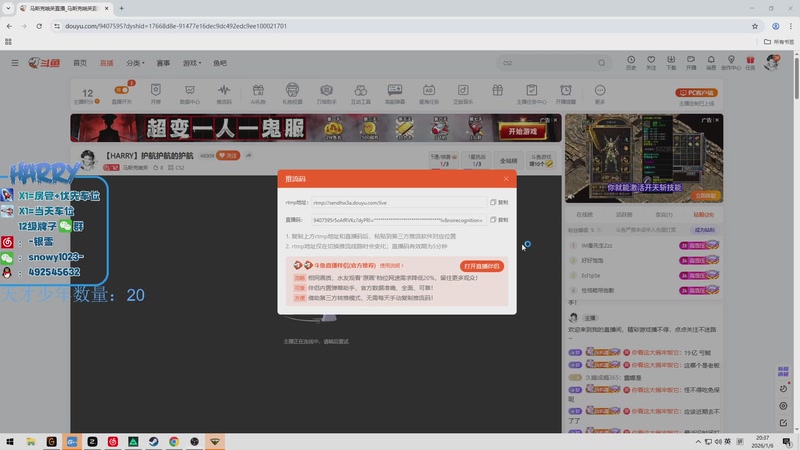Open the 月榜 ranking icon
800x450 pixels.
[x=156, y=93]
